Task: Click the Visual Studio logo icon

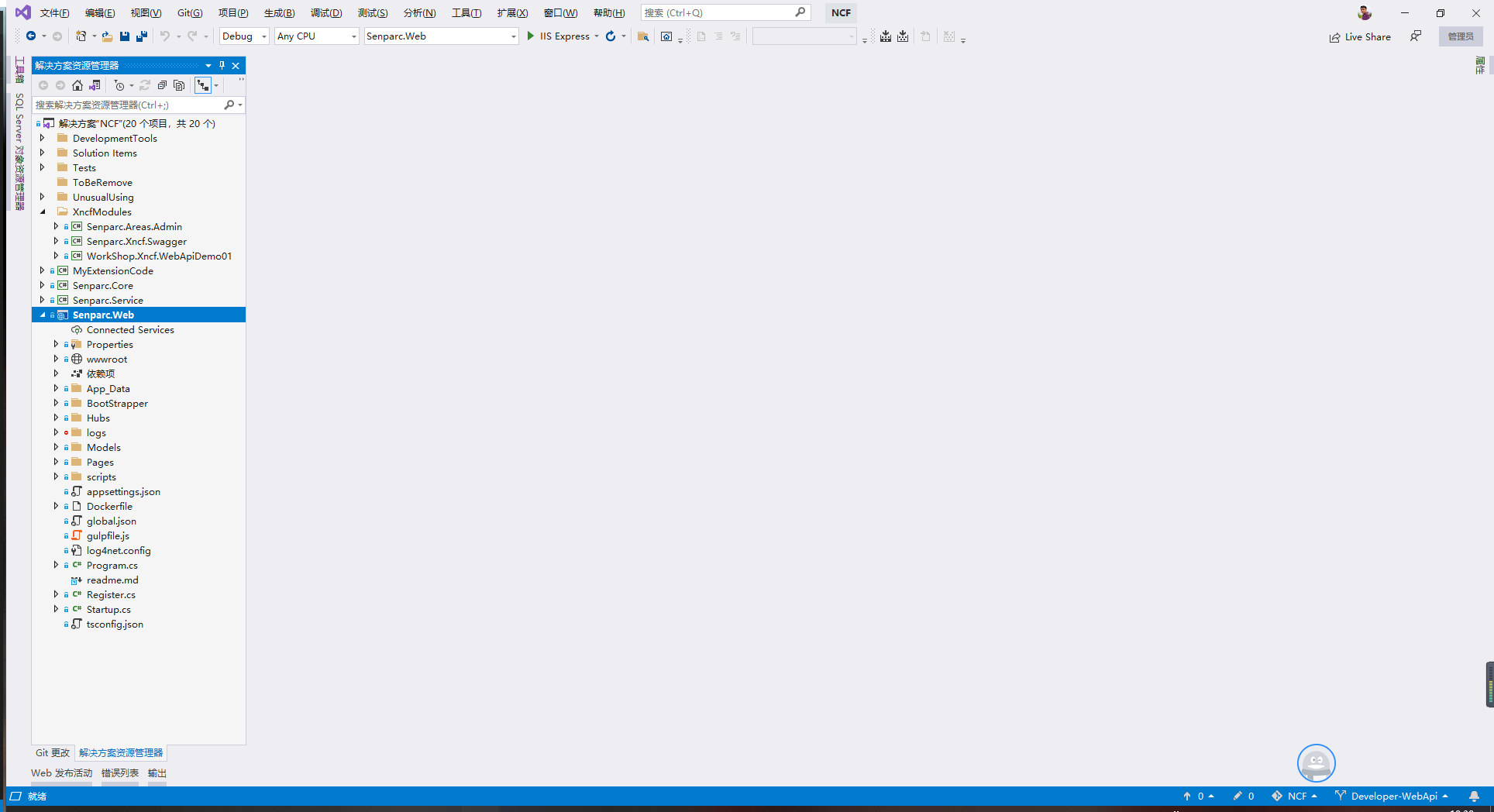Action: [23, 12]
